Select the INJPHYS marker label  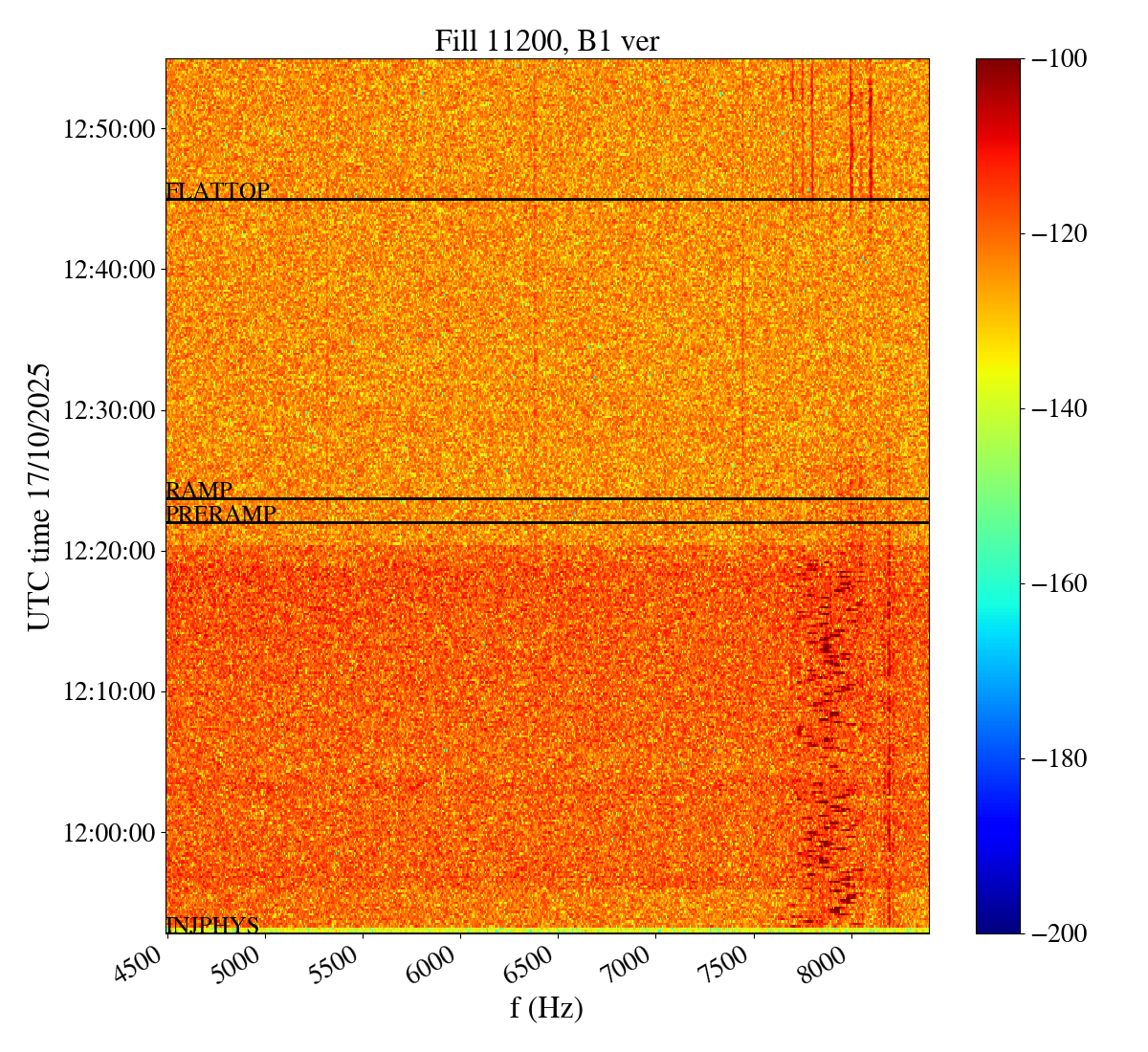[212, 925]
